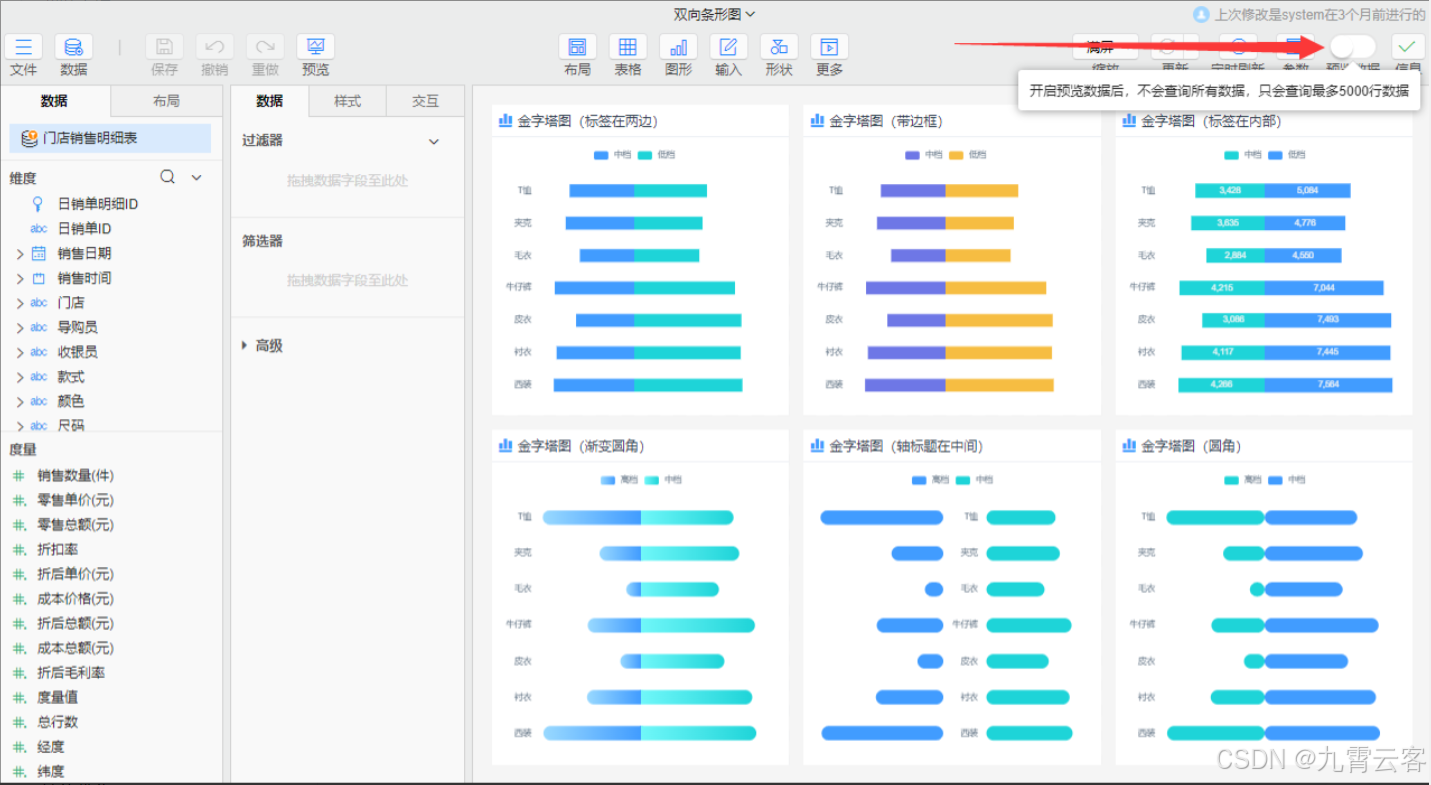This screenshot has height=785, width=1431.
Task: Switch to the 样式 tab
Action: coord(347,101)
